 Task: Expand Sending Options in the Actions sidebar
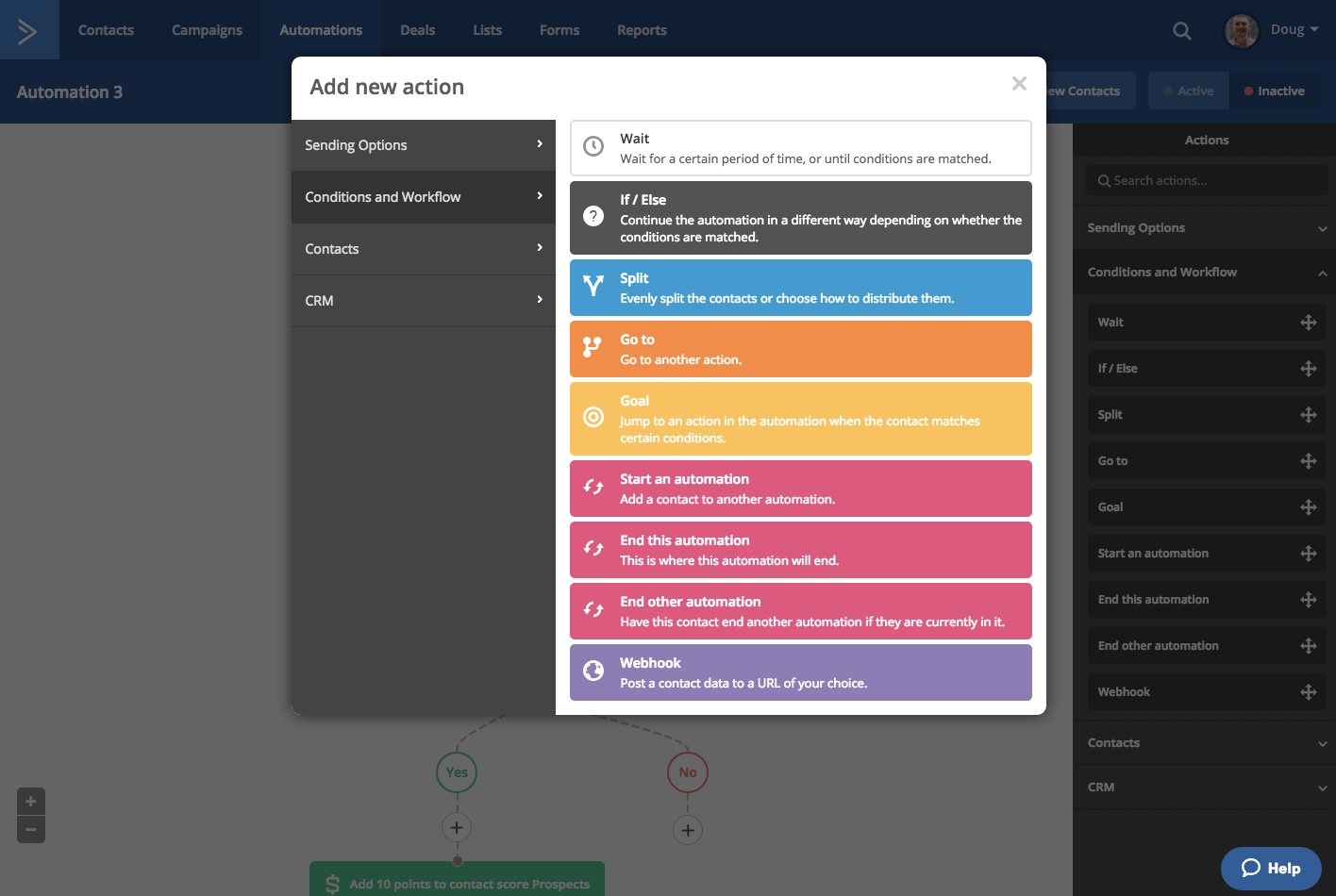(1205, 228)
